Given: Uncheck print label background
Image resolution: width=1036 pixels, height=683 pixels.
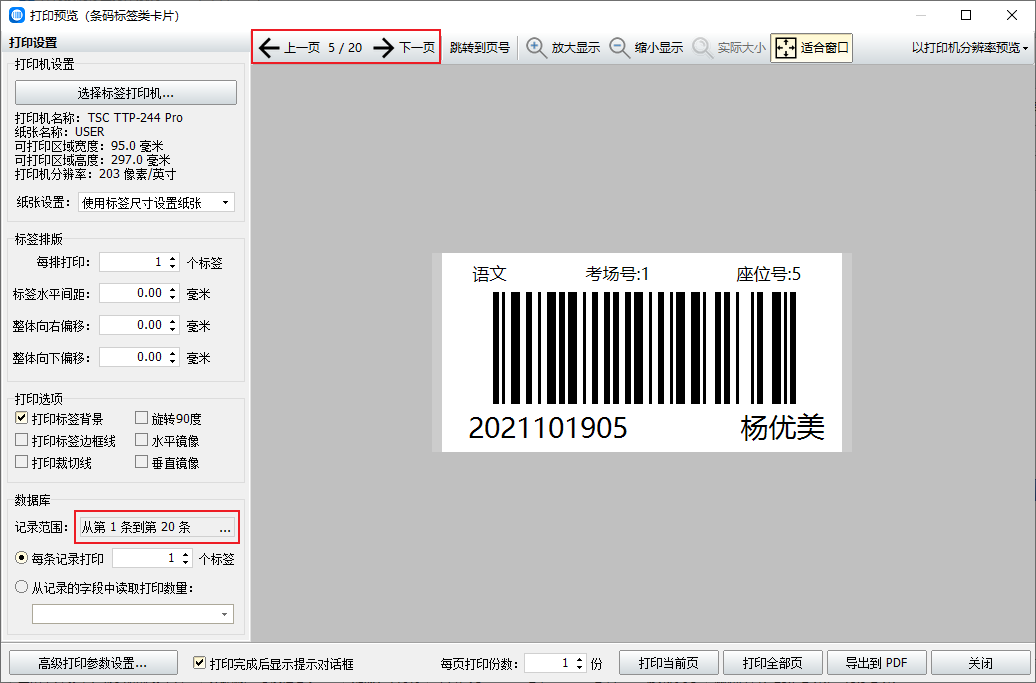Looking at the screenshot, I should (x=22, y=418).
